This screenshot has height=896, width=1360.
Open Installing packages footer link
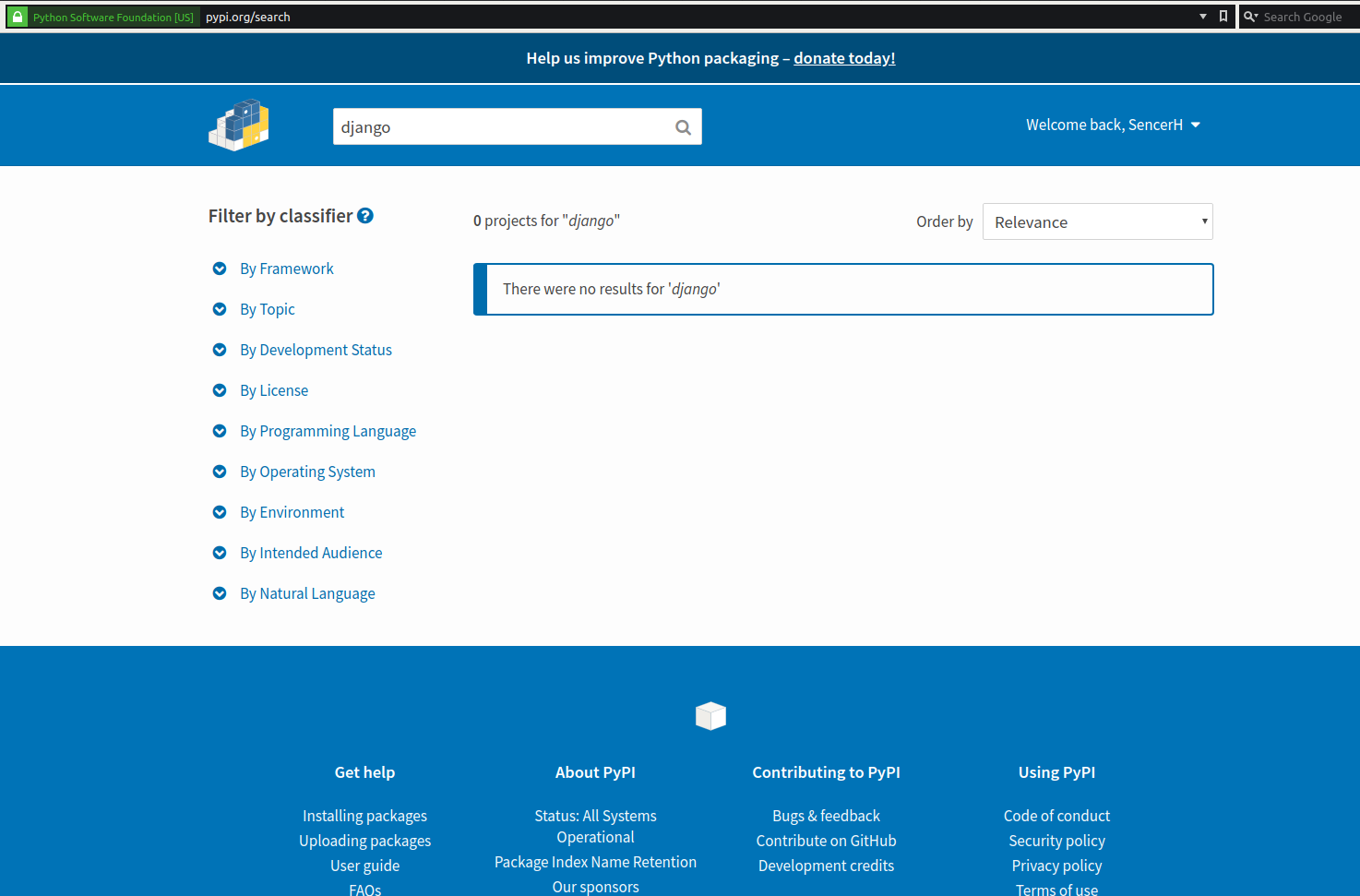[364, 816]
